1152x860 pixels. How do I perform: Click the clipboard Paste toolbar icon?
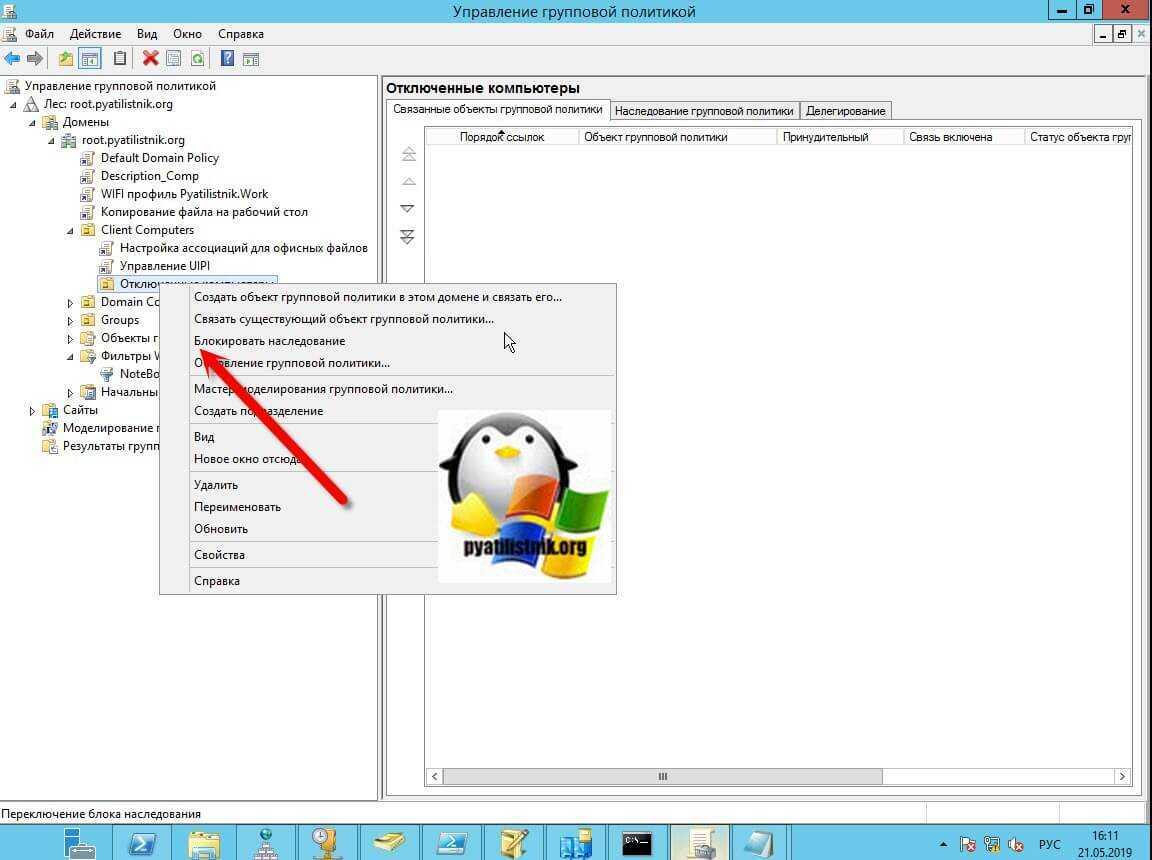(x=120, y=59)
